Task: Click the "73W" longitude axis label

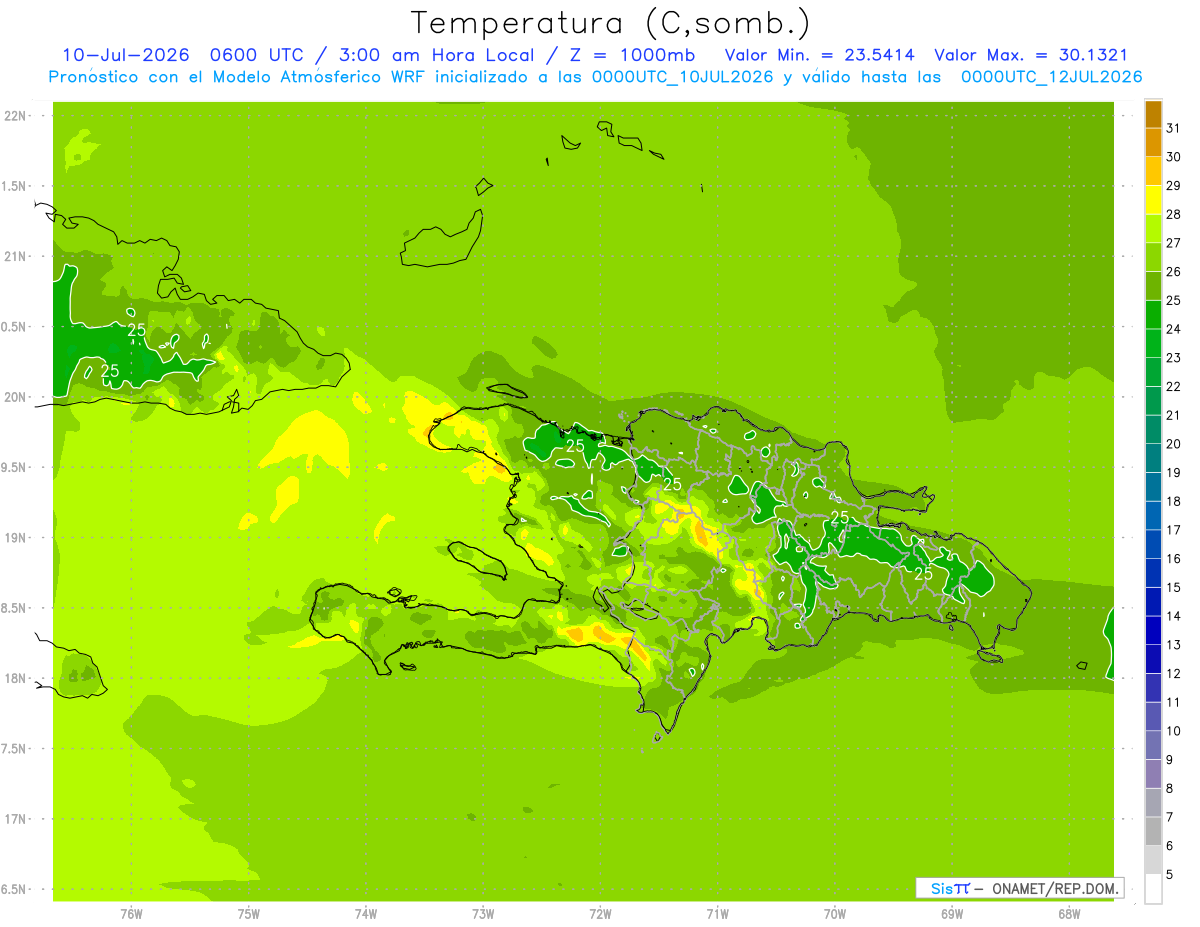Action: point(483,914)
